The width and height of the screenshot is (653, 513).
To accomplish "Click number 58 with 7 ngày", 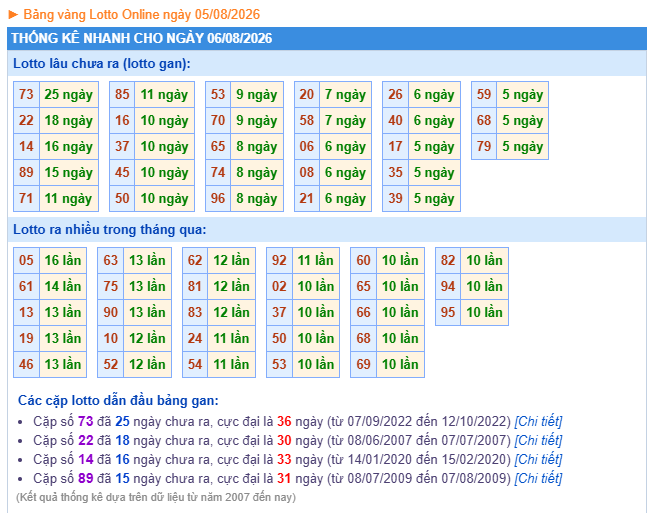I will point(307,120).
